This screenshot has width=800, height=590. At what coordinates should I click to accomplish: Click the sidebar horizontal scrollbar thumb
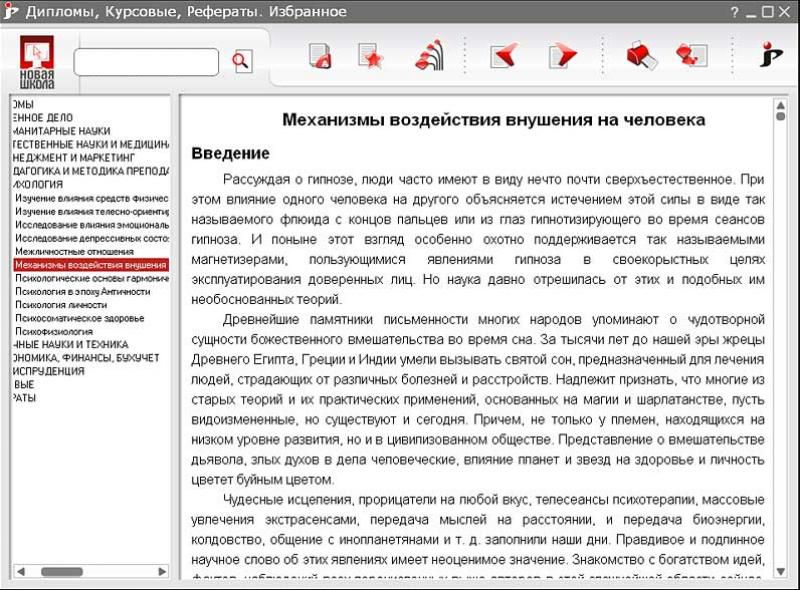(61, 571)
